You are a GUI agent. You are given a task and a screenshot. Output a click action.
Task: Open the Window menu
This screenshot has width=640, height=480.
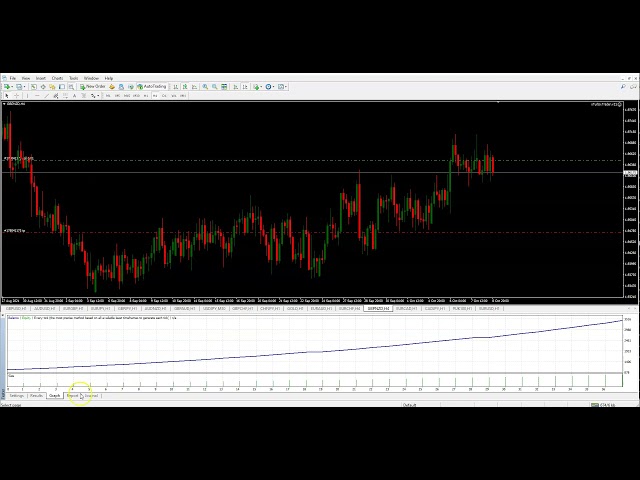[x=91, y=78]
